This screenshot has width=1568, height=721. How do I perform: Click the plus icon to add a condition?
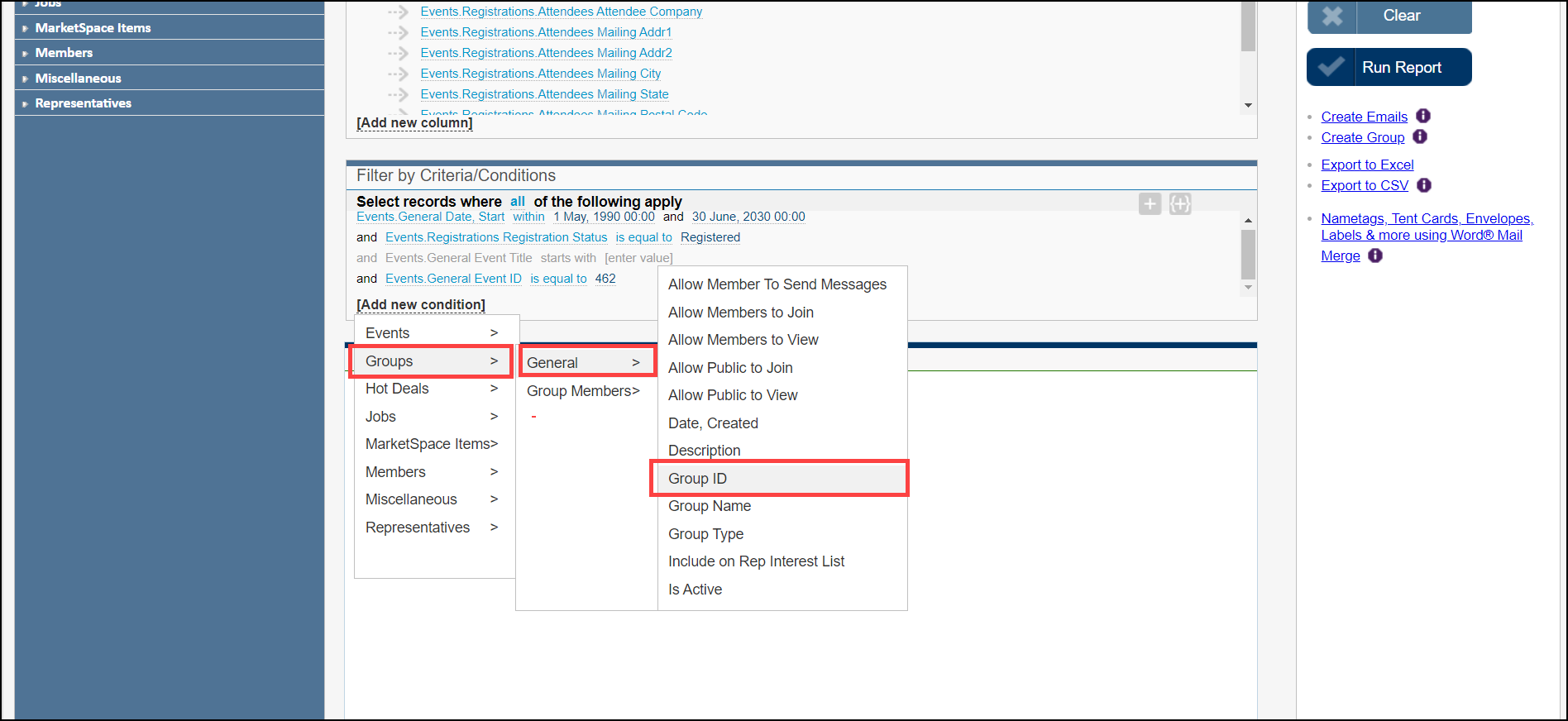[x=1150, y=203]
